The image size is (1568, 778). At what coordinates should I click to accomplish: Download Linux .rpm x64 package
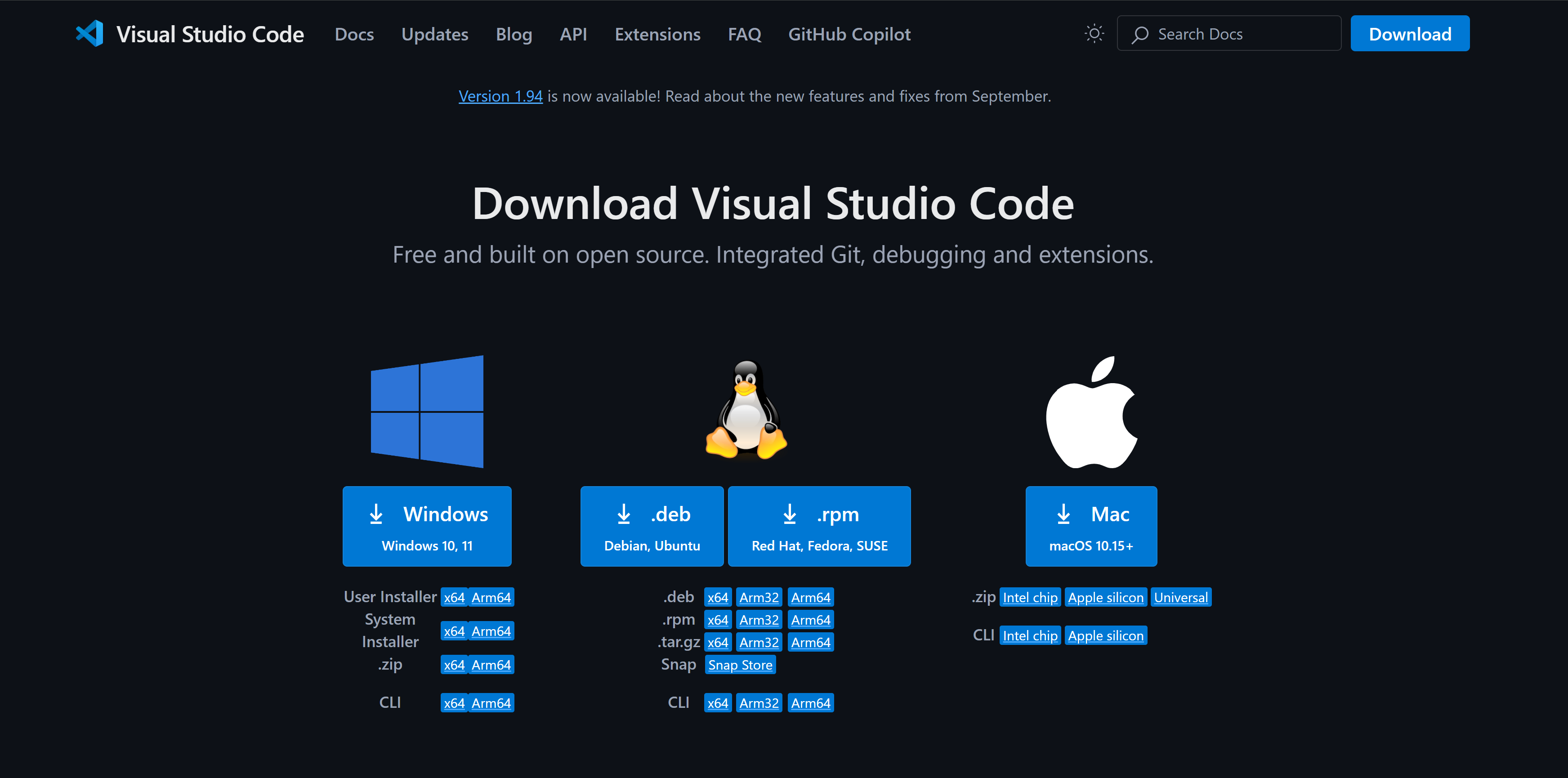point(718,620)
